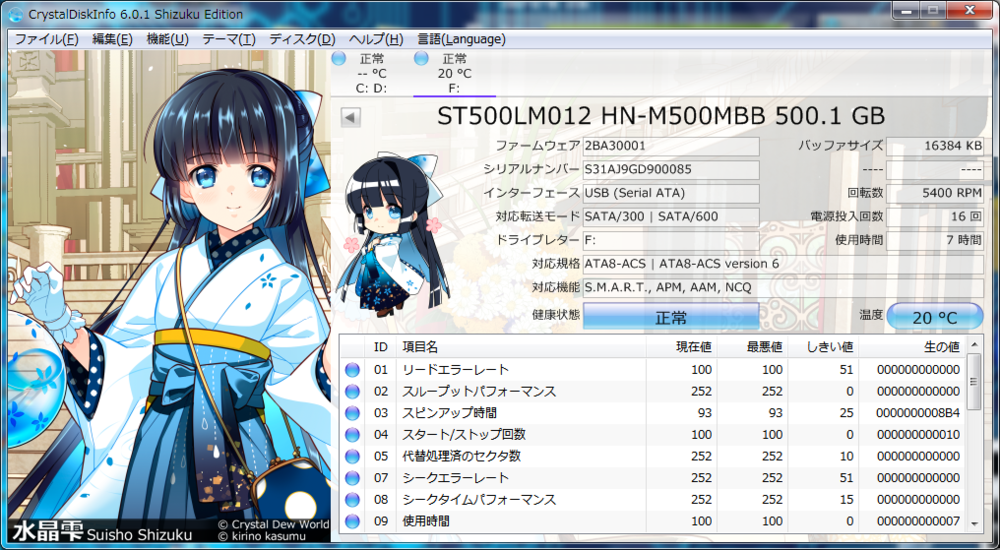Viewport: 1000px width, 550px height.
Task: Open the 機能(U) menu
Action: [x=167, y=39]
